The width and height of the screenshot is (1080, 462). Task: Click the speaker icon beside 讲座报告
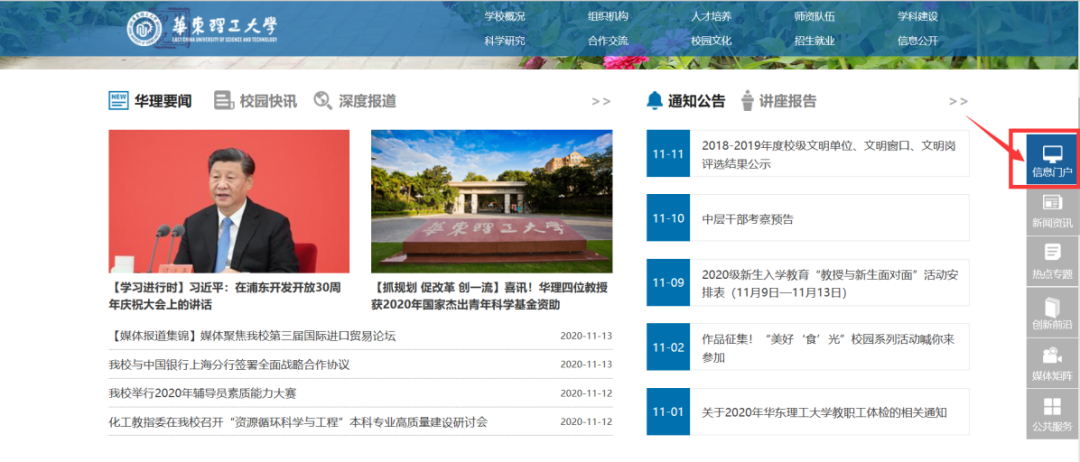point(747,101)
